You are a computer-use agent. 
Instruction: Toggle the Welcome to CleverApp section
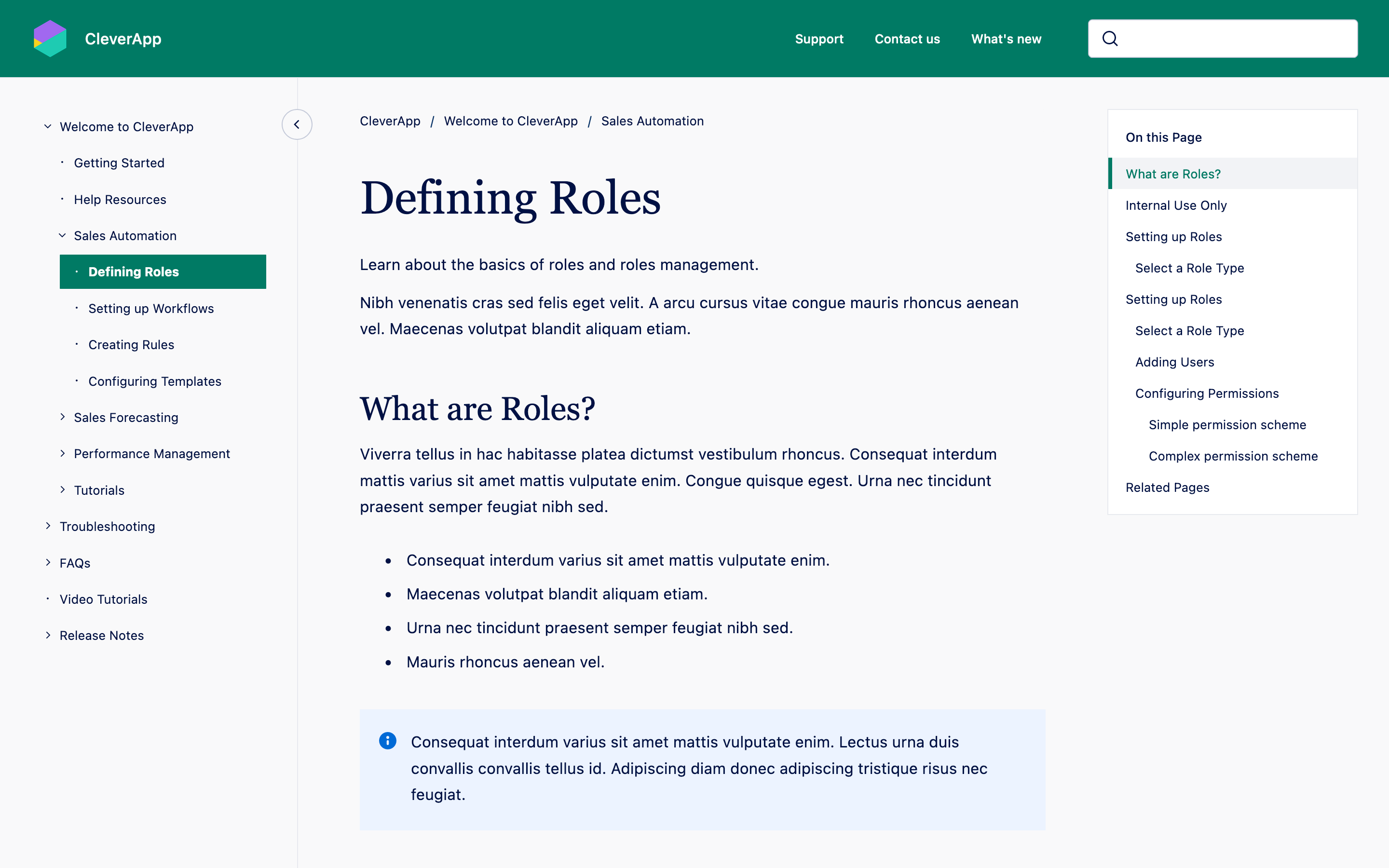(x=48, y=126)
